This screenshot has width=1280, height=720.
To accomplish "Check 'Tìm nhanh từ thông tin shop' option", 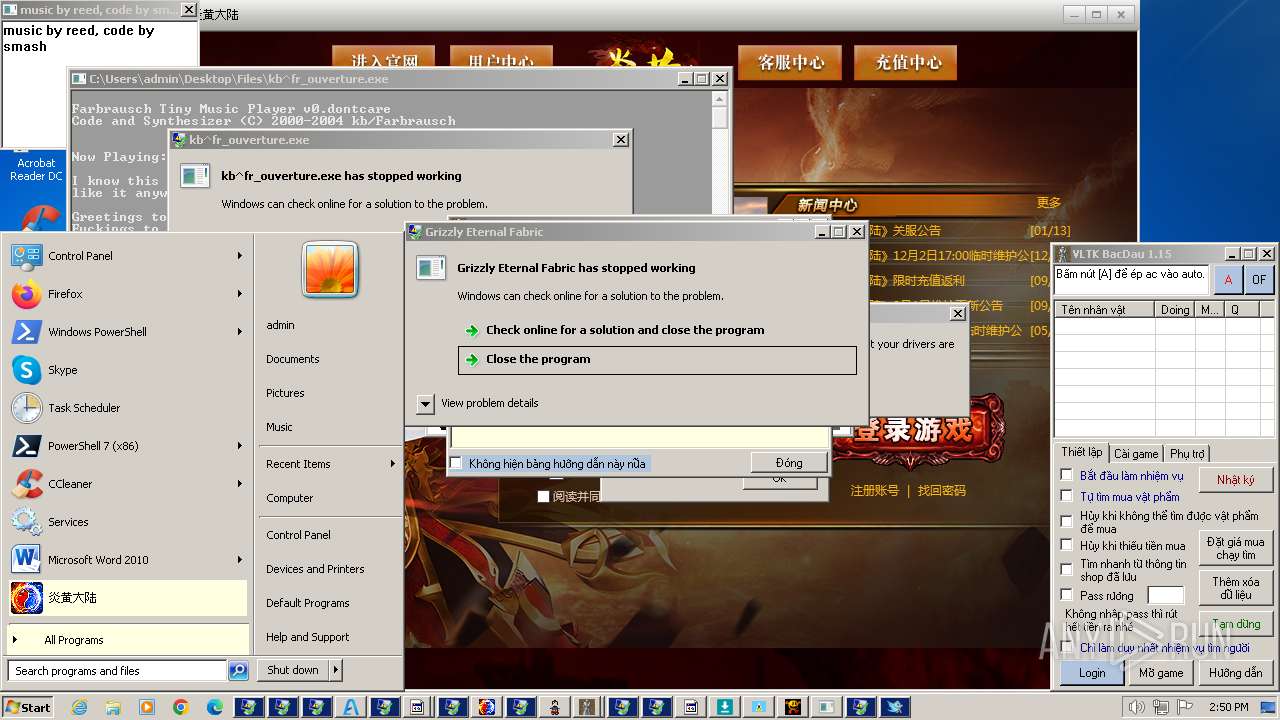I will tap(1067, 569).
